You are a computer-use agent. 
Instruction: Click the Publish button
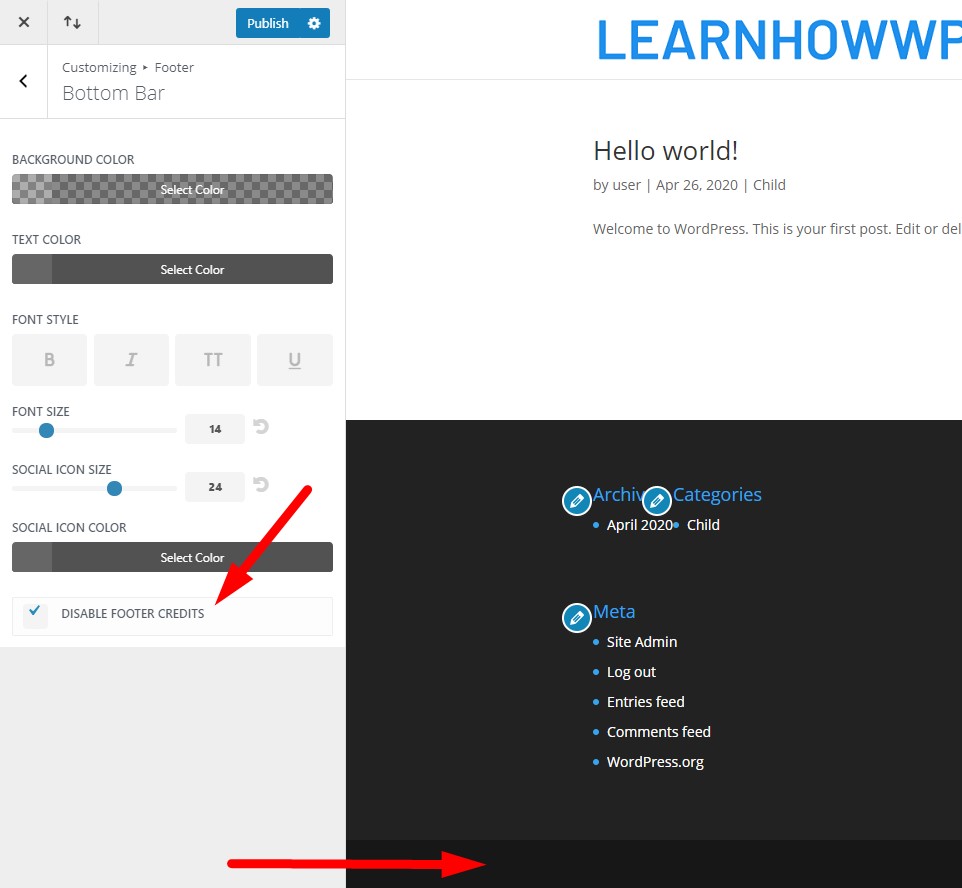pos(267,23)
